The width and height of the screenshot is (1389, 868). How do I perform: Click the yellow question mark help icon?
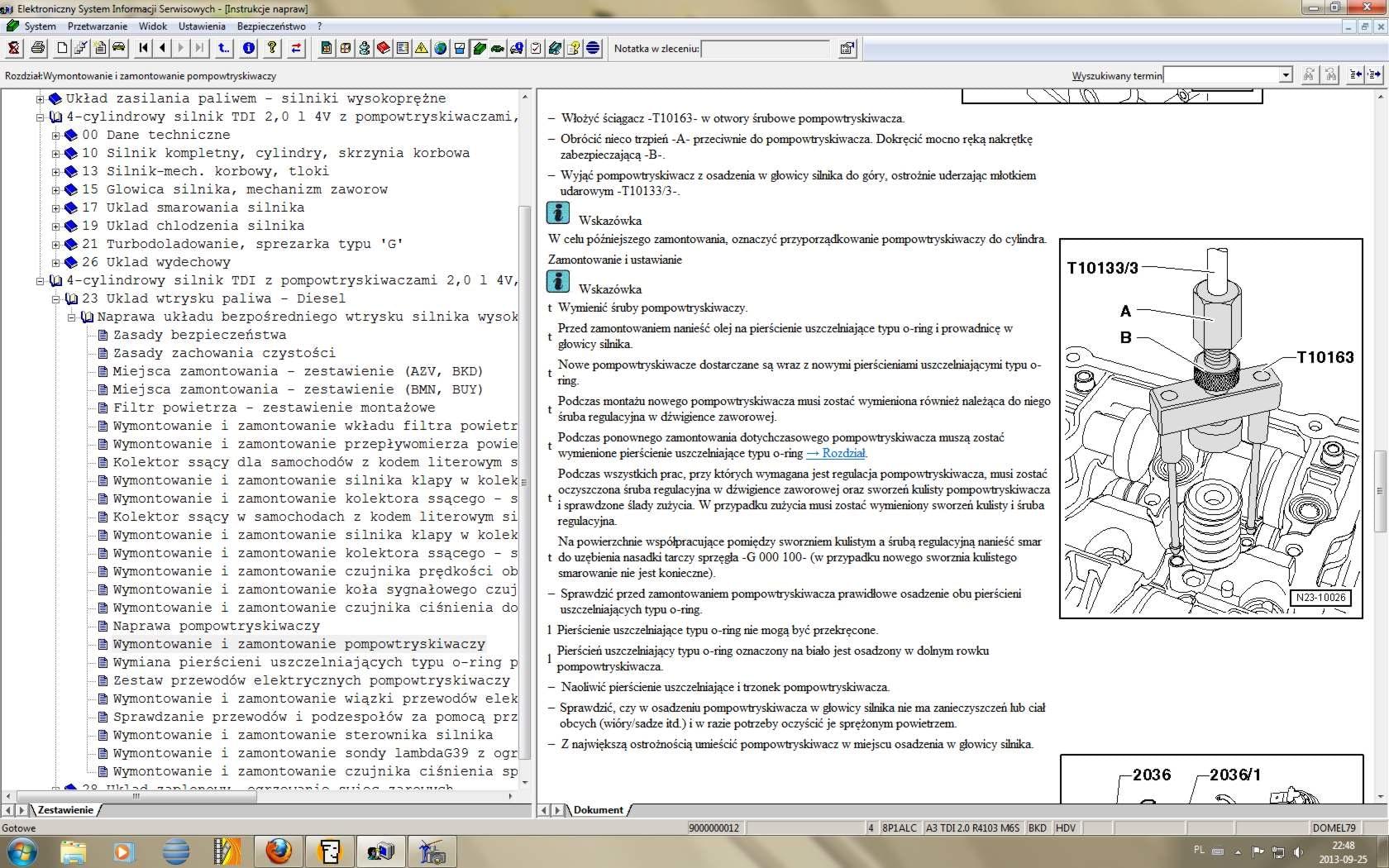[x=271, y=48]
